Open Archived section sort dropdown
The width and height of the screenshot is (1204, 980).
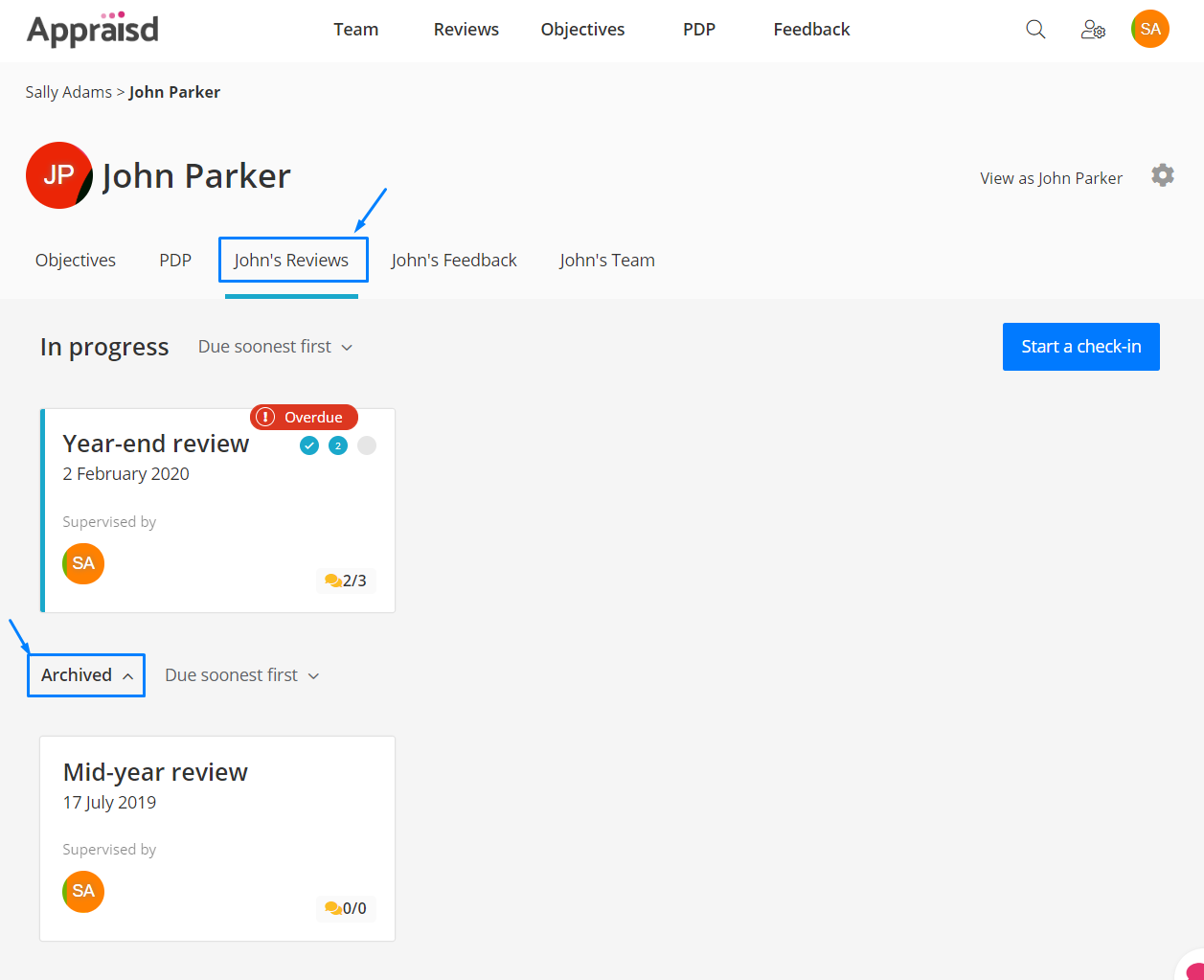tap(242, 675)
